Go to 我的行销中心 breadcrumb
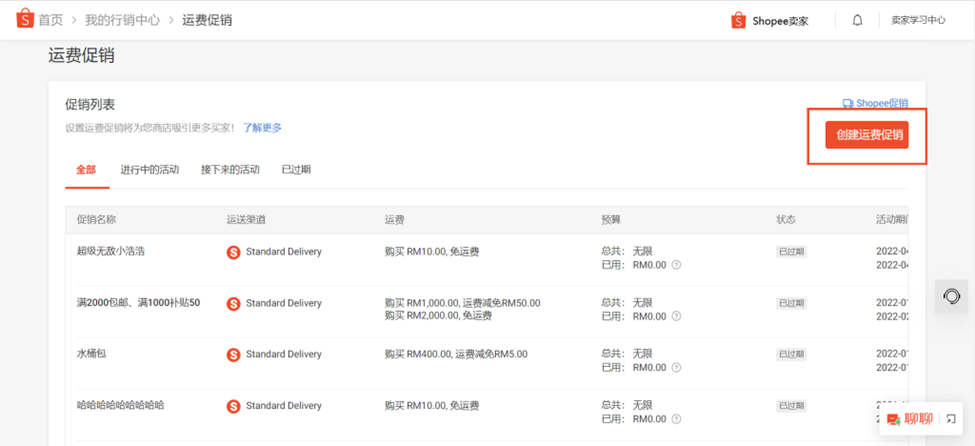The width and height of the screenshot is (975, 446). (122, 21)
